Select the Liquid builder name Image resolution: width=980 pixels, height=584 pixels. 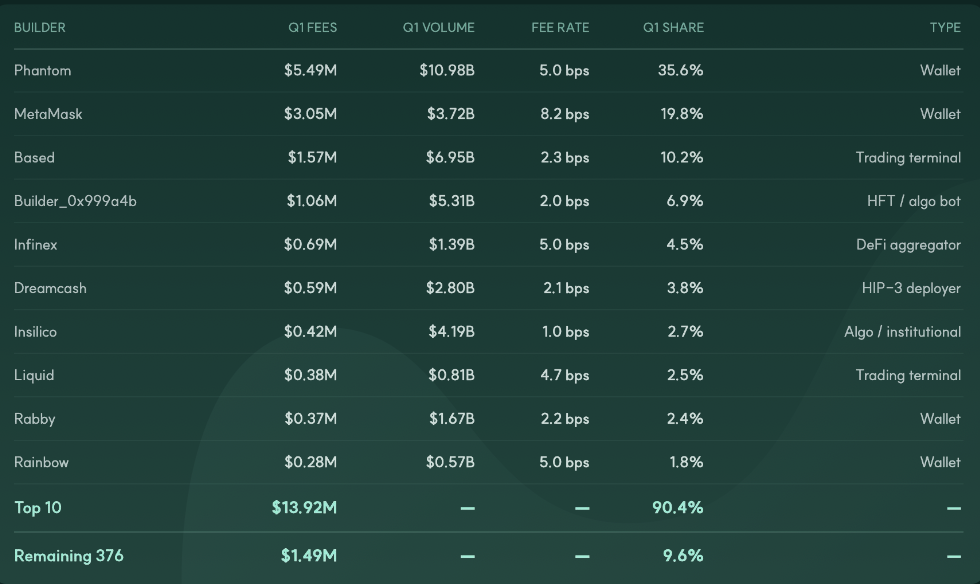pos(34,375)
